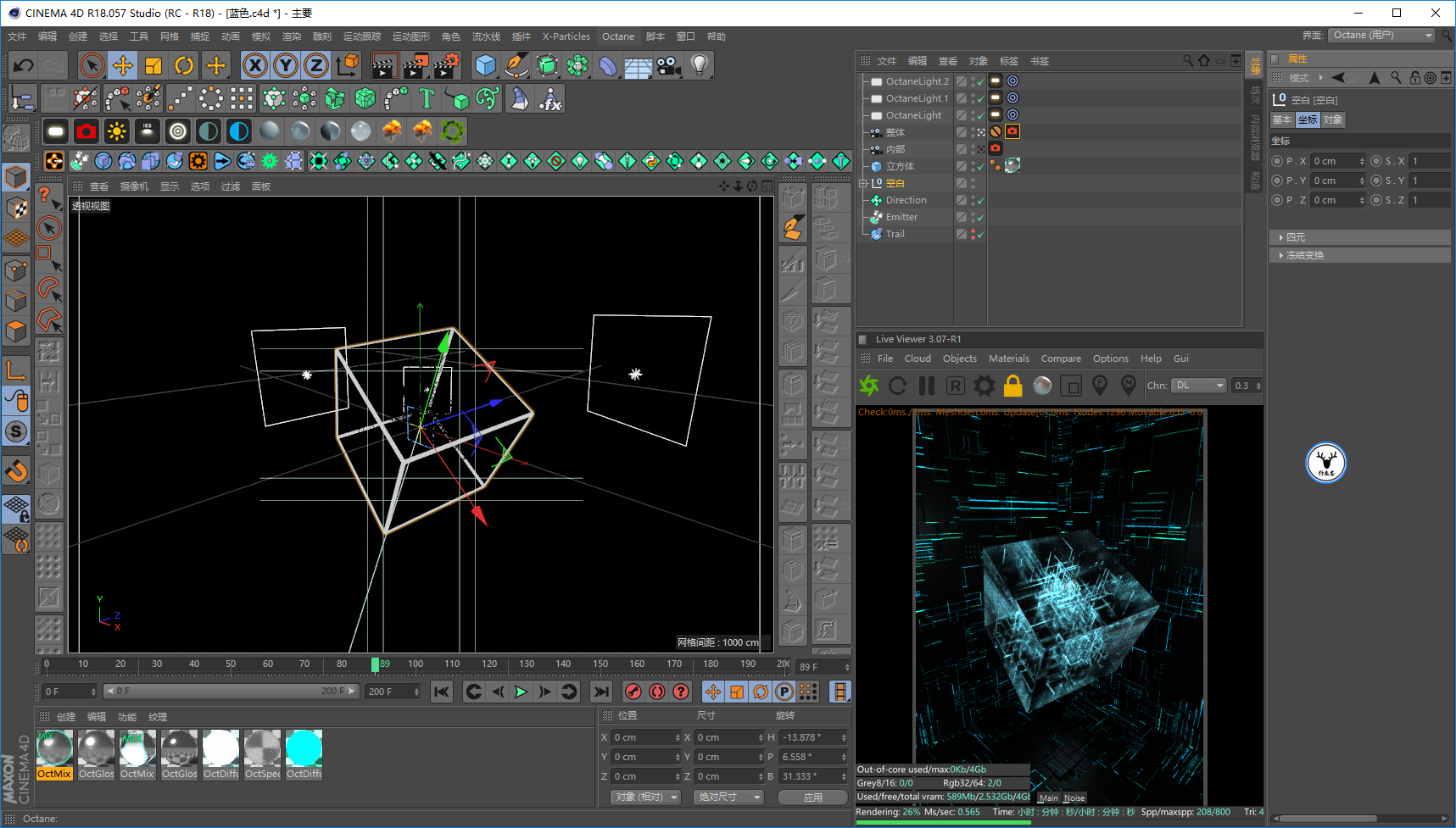Activate the Move tool in top toolbar
The image size is (1456, 828).
123,65
